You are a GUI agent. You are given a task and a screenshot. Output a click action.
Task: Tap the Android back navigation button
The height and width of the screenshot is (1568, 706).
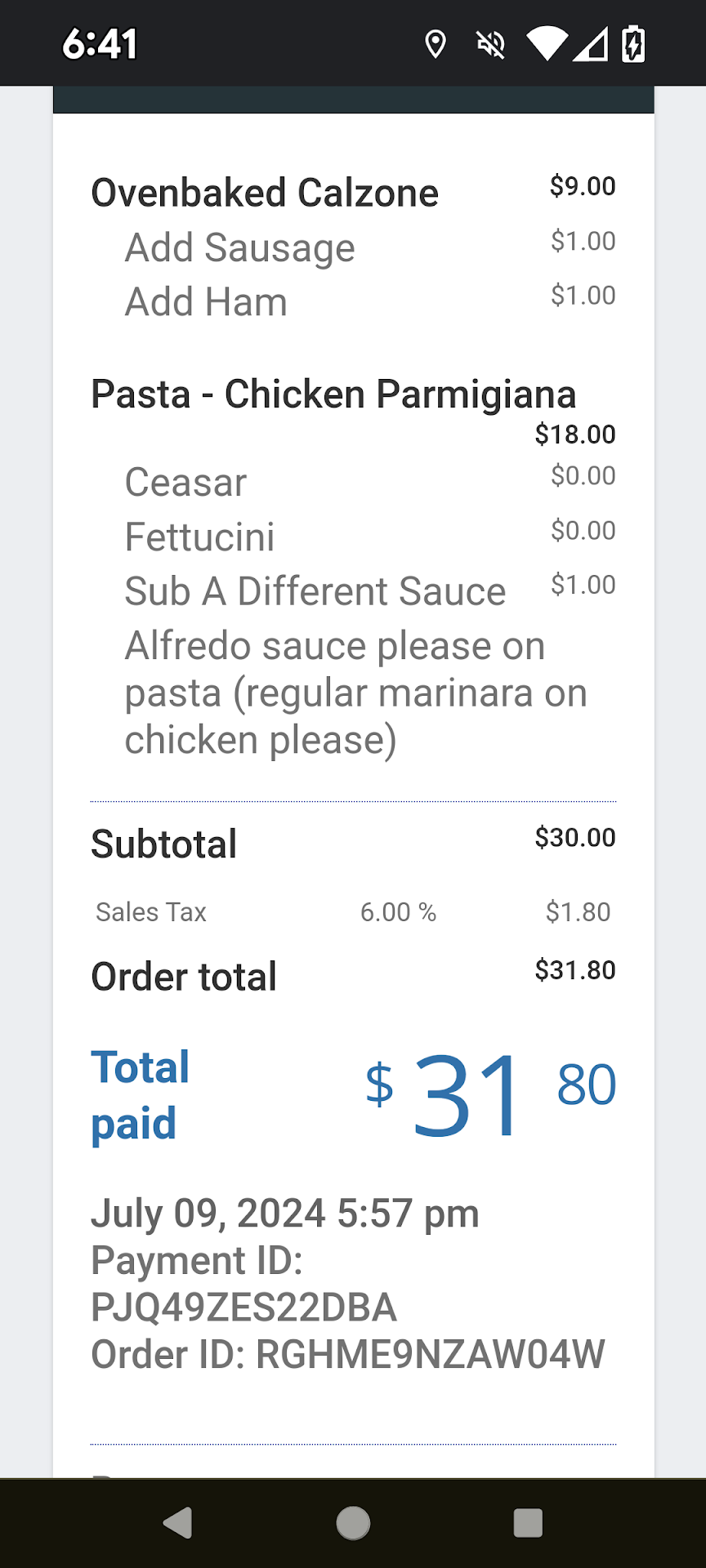(x=178, y=1523)
